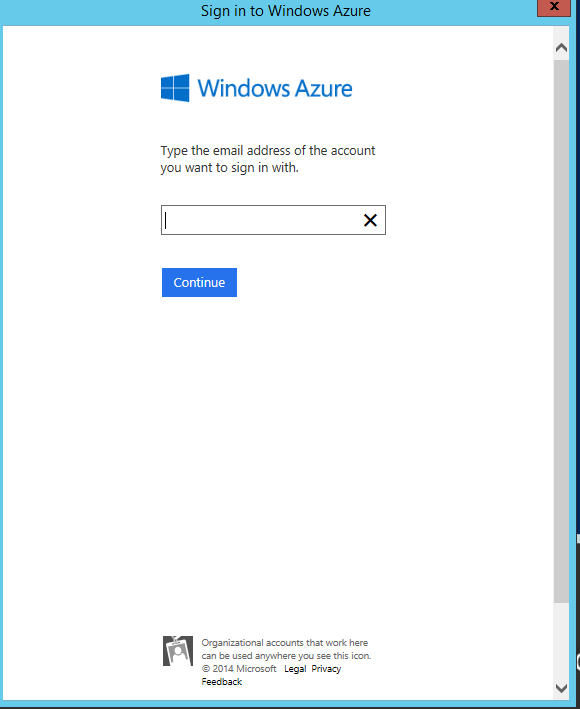Focus the email address input field
The height and width of the screenshot is (709, 580).
(x=273, y=220)
